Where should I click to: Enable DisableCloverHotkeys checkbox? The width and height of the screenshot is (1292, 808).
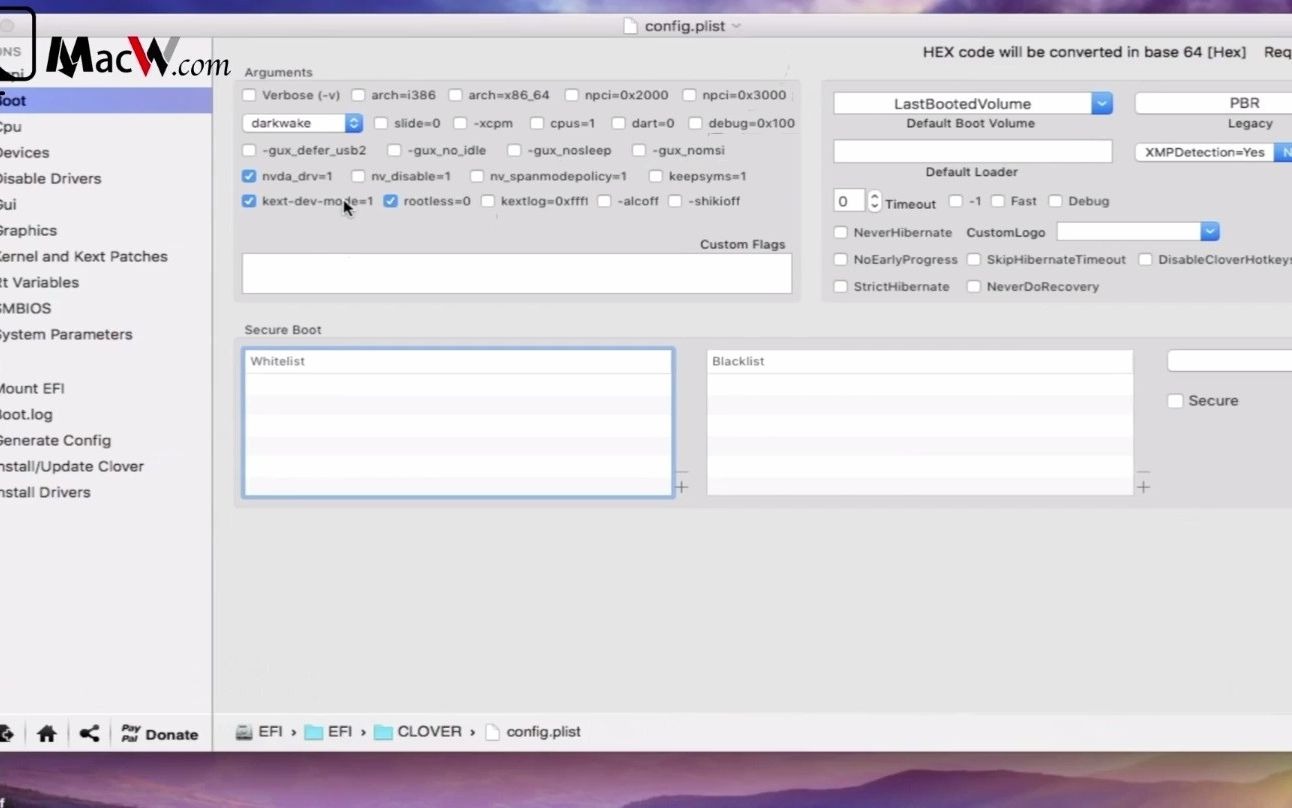click(1145, 259)
